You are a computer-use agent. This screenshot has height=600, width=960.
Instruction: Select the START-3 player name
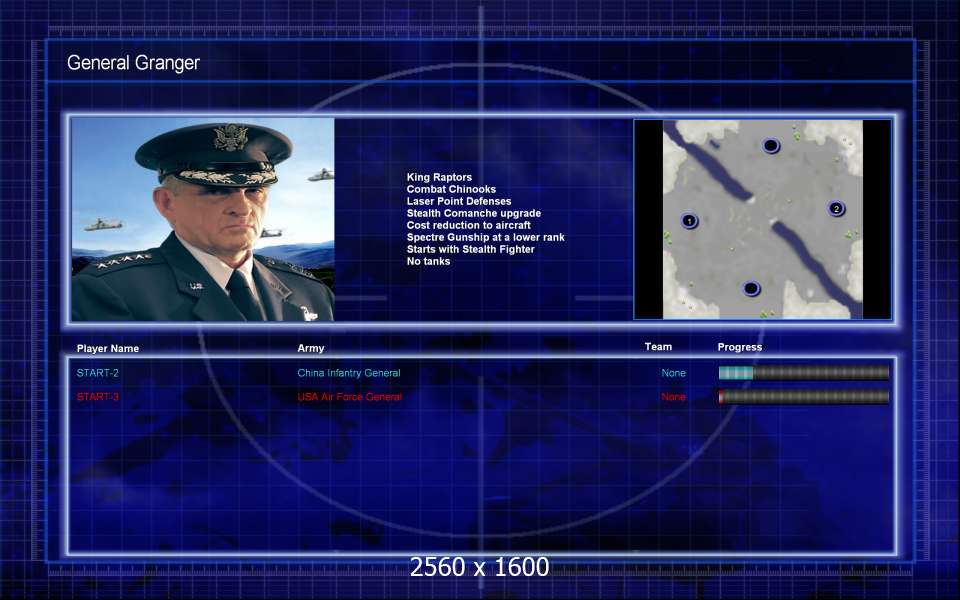click(97, 397)
